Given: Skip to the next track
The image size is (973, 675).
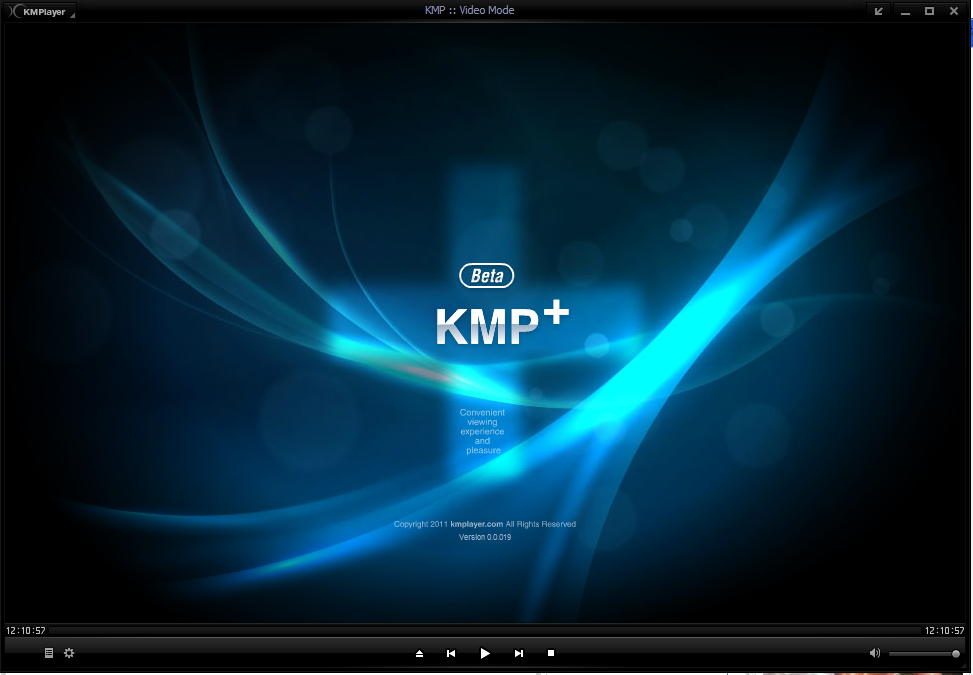Looking at the screenshot, I should [x=519, y=653].
